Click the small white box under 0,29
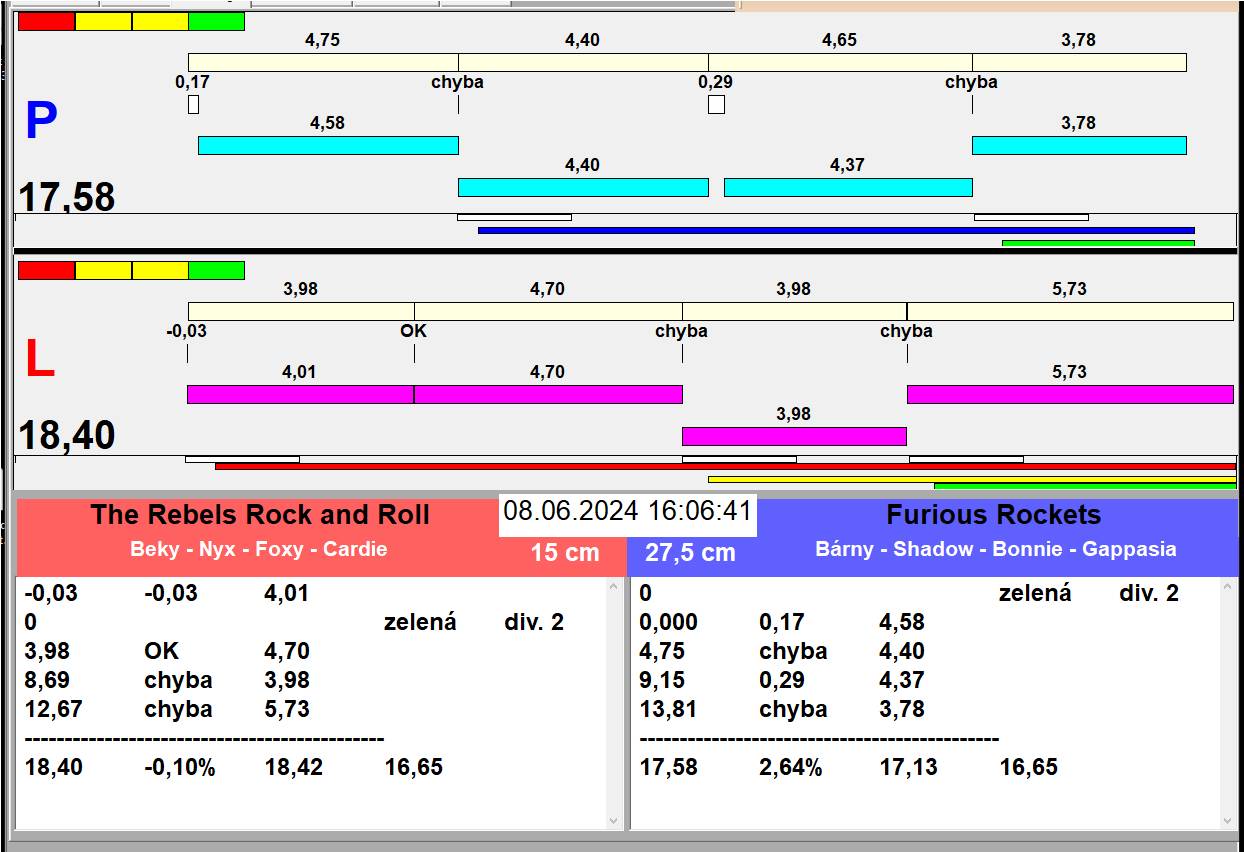Viewport: 1244px width, 852px height. pos(716,104)
